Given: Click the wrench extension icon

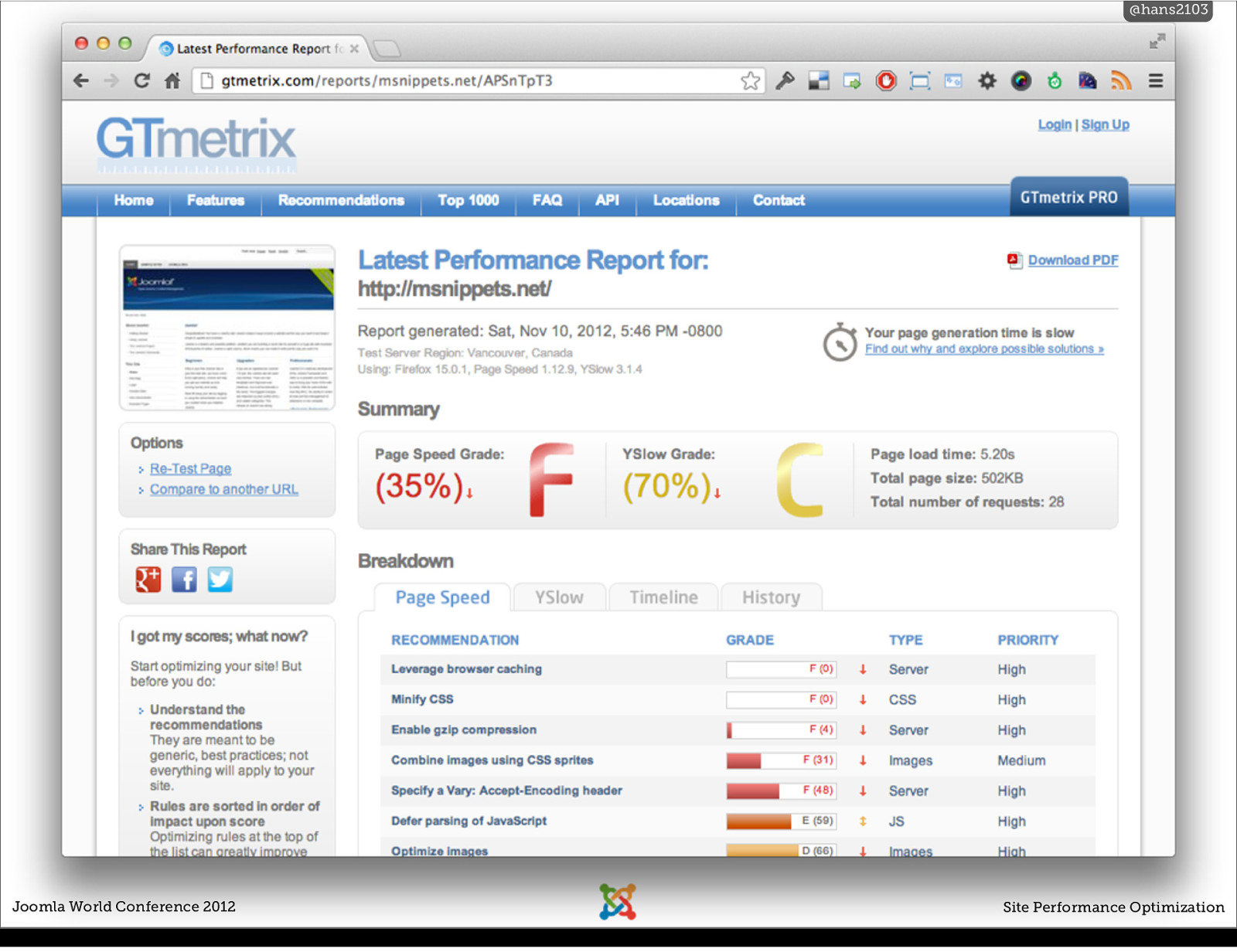Looking at the screenshot, I should pyautogui.click(x=785, y=80).
